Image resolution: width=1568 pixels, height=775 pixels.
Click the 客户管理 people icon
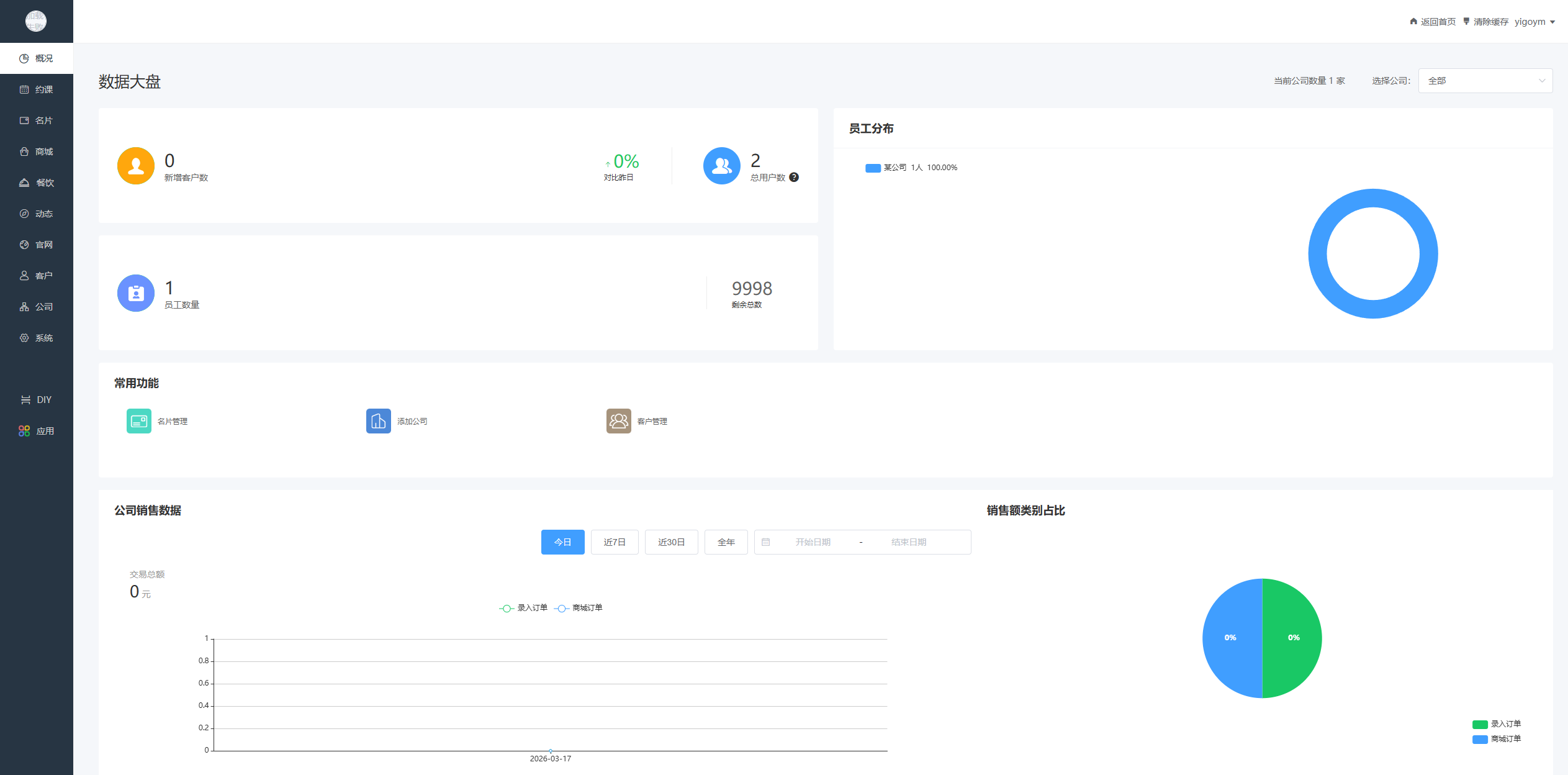[618, 421]
